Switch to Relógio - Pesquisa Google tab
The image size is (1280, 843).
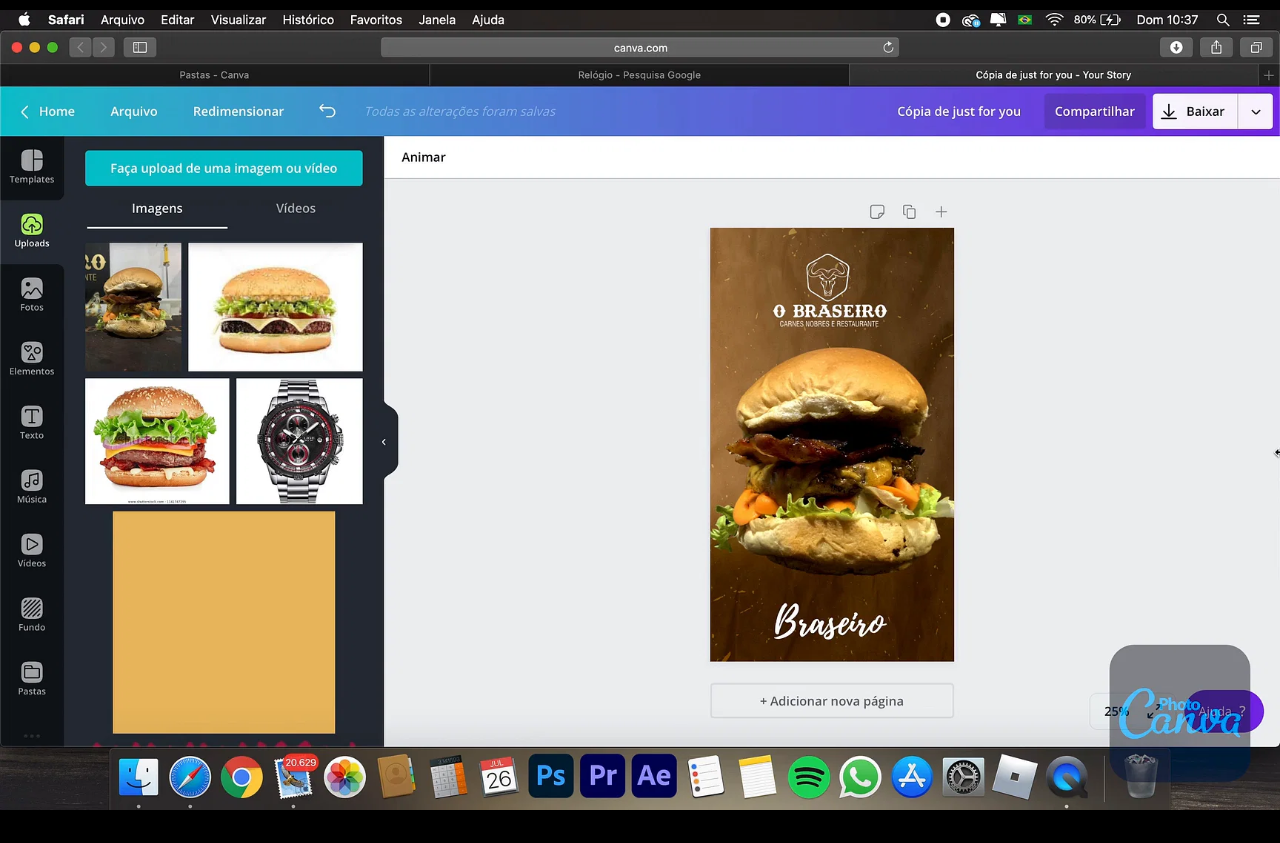[x=639, y=75]
